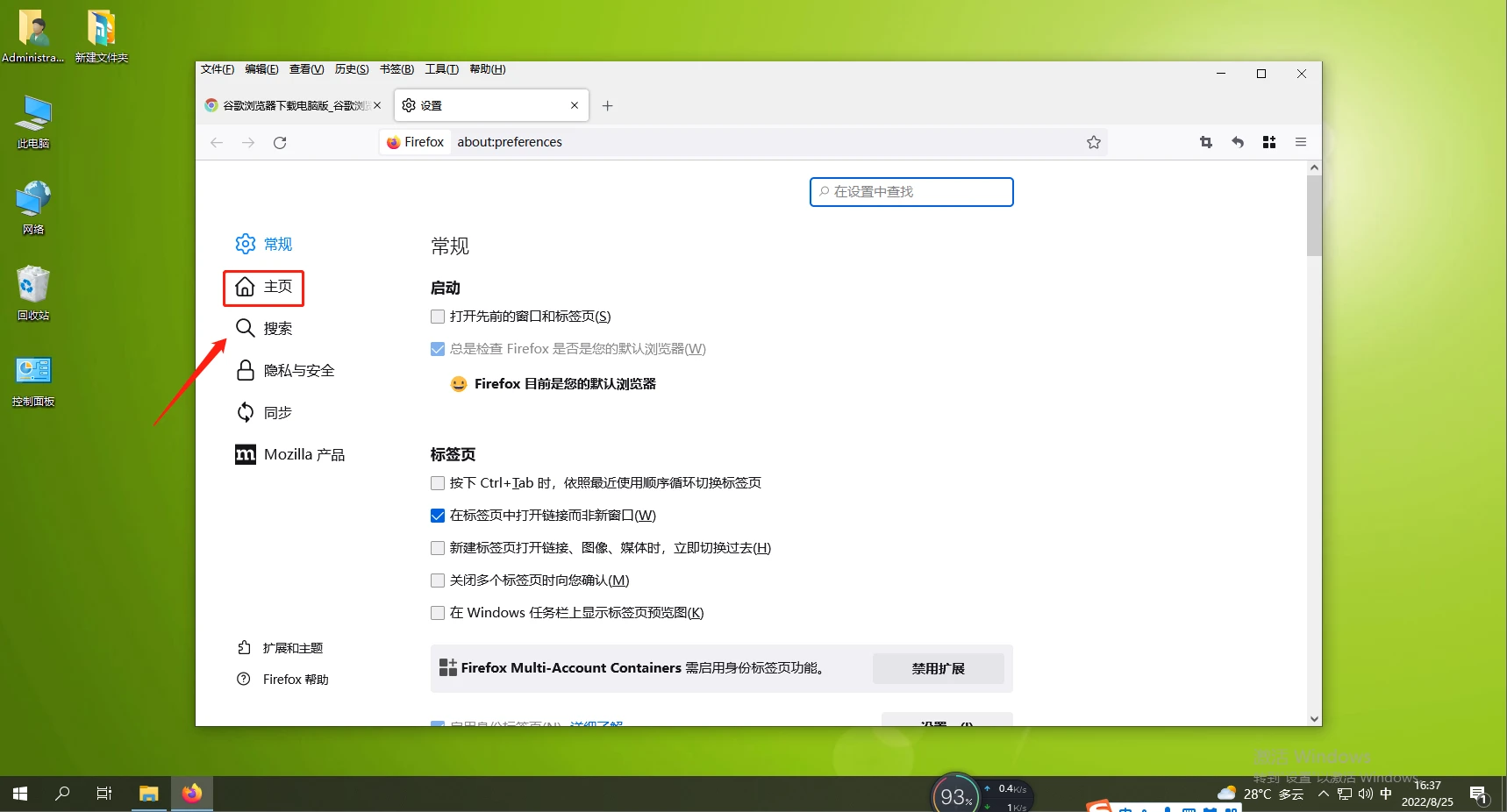
Task: Close the 谷歌浏览器下载 tab
Action: coord(377,105)
